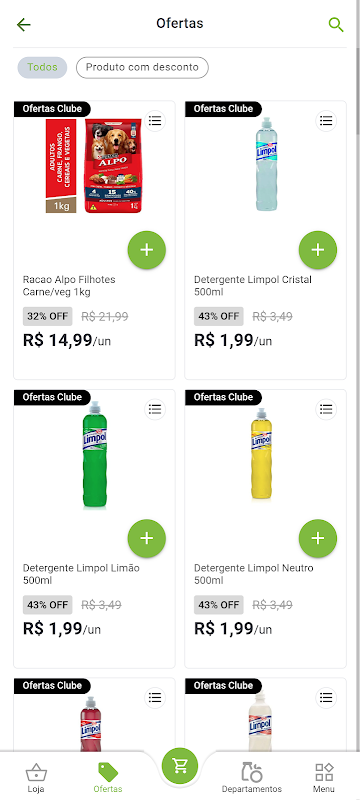View the Alpo dog food product image
The width and height of the screenshot is (360, 800).
pyautogui.click(x=94, y=166)
